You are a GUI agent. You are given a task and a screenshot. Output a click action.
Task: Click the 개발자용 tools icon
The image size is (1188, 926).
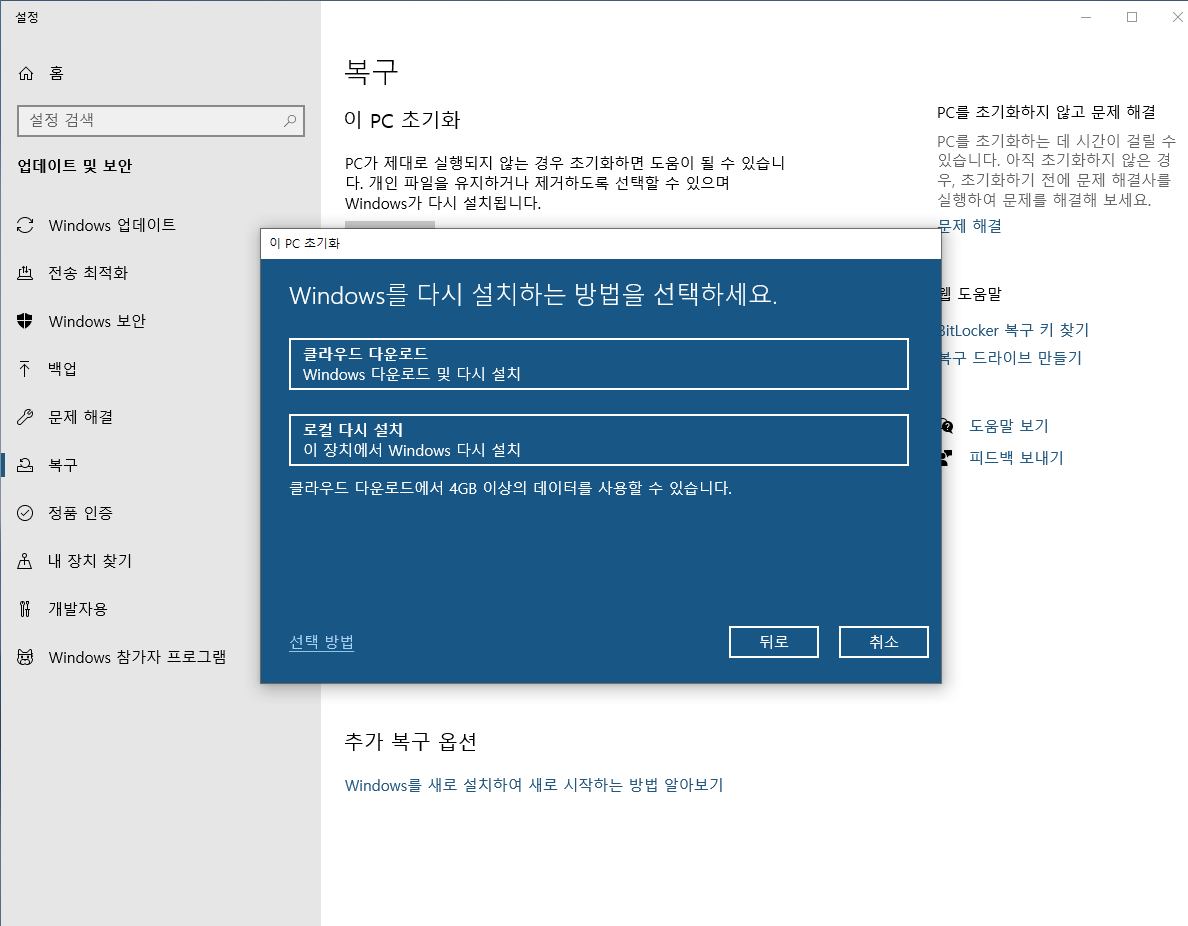[x=25, y=608]
